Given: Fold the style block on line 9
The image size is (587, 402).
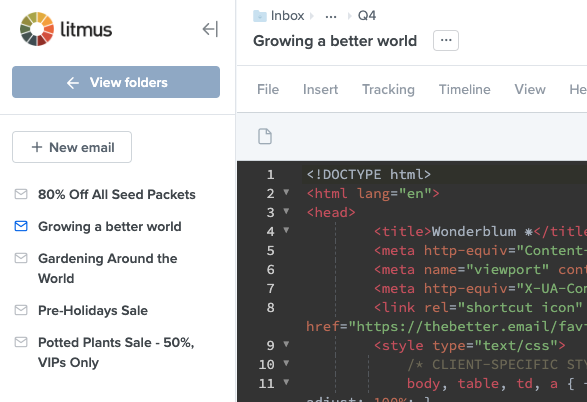Looking at the screenshot, I should (x=286, y=344).
